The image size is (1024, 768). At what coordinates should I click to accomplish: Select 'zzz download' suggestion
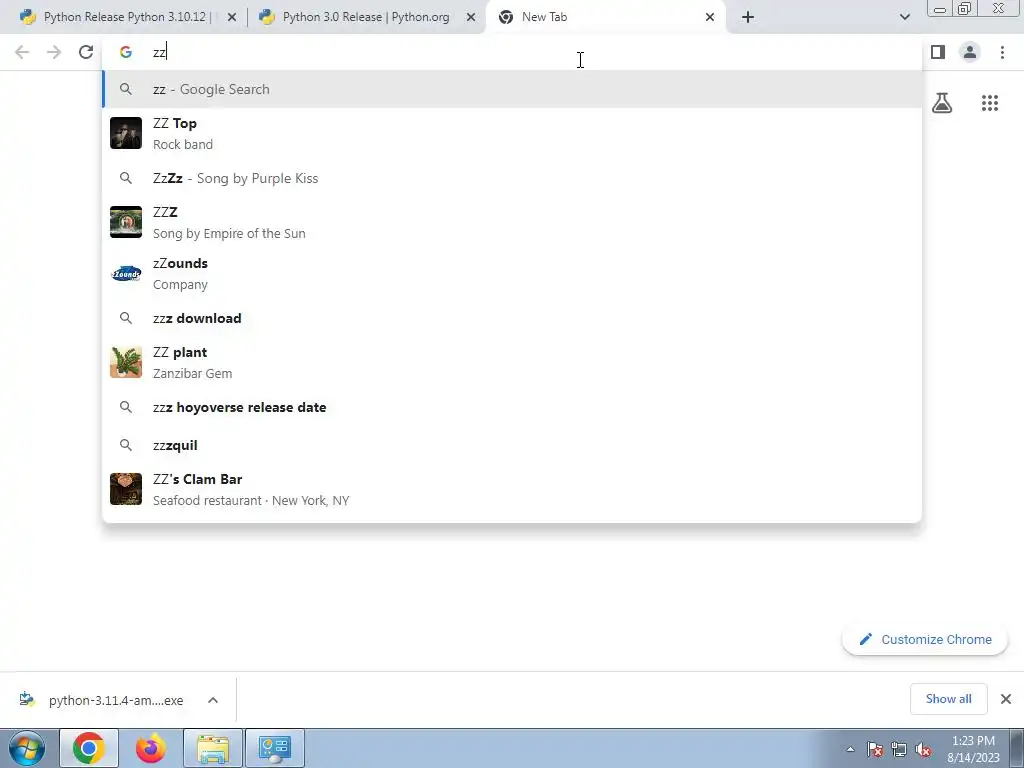512,318
